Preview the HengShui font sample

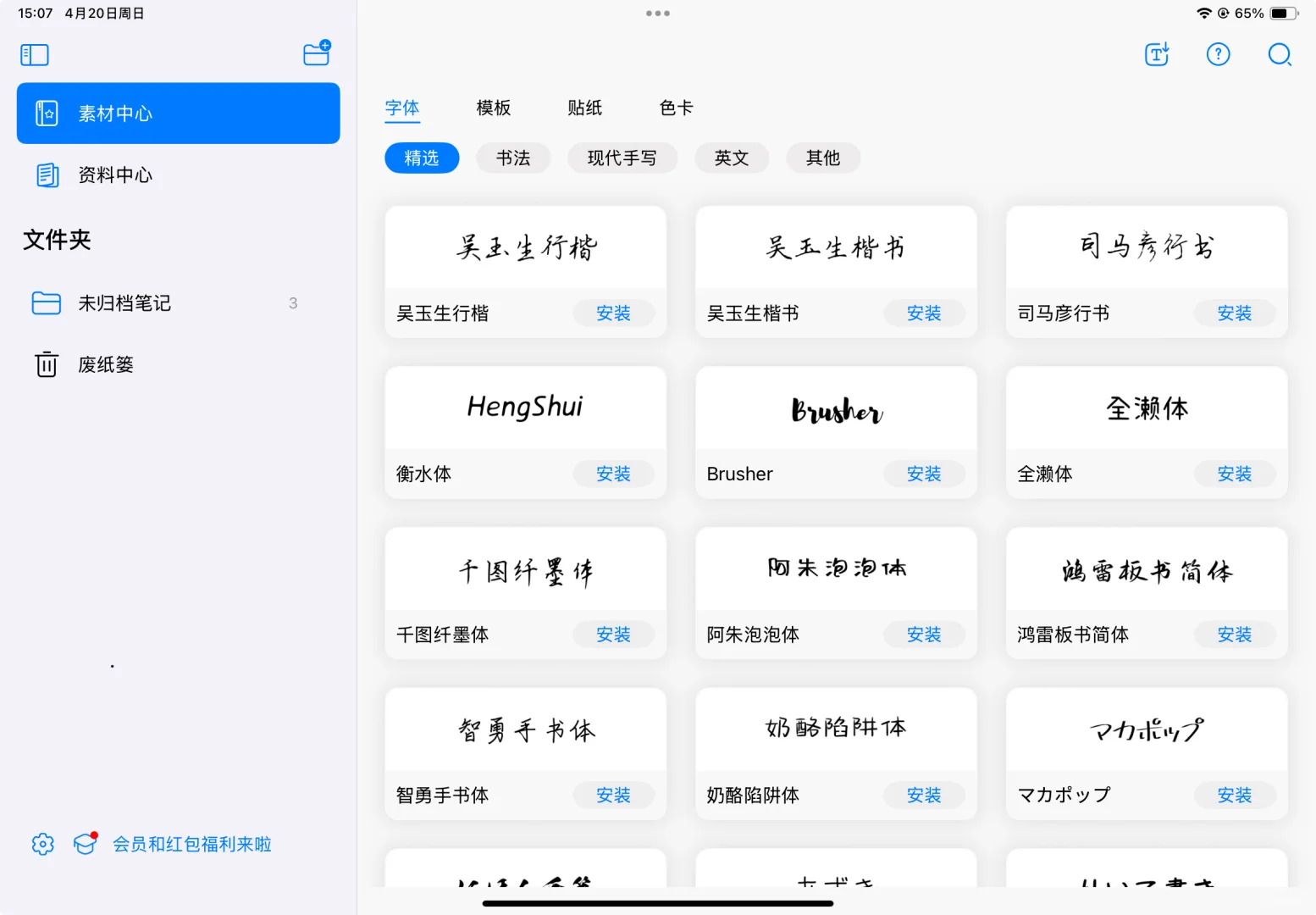pyautogui.click(x=526, y=408)
